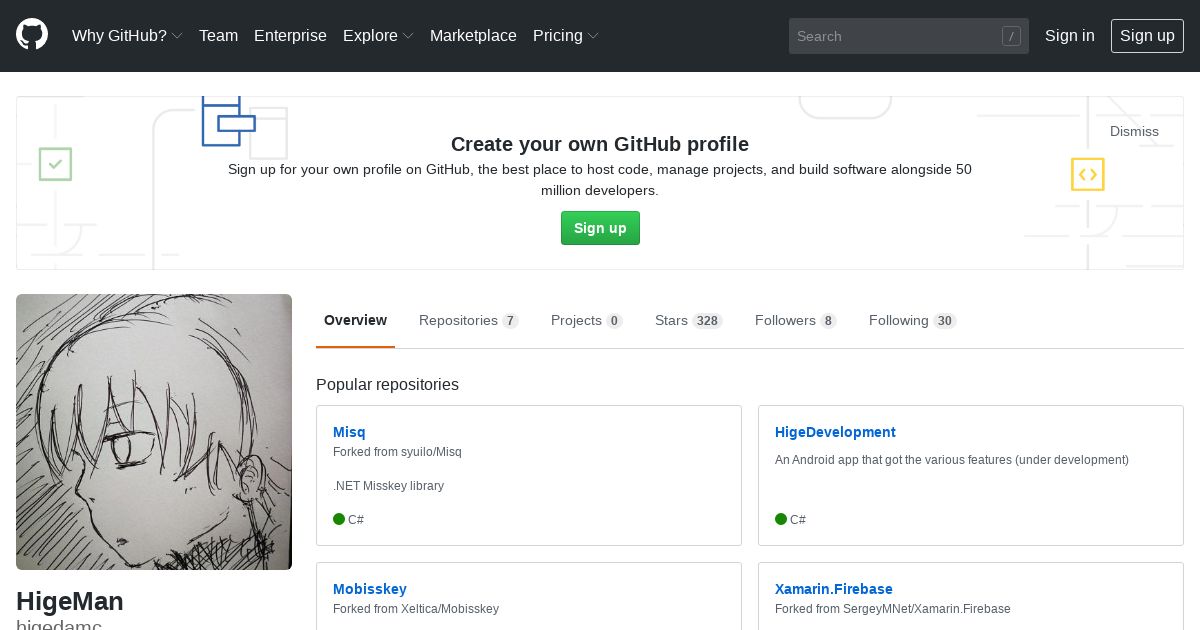Click the Followers count badge 8
The height and width of the screenshot is (630, 1200).
tap(828, 321)
